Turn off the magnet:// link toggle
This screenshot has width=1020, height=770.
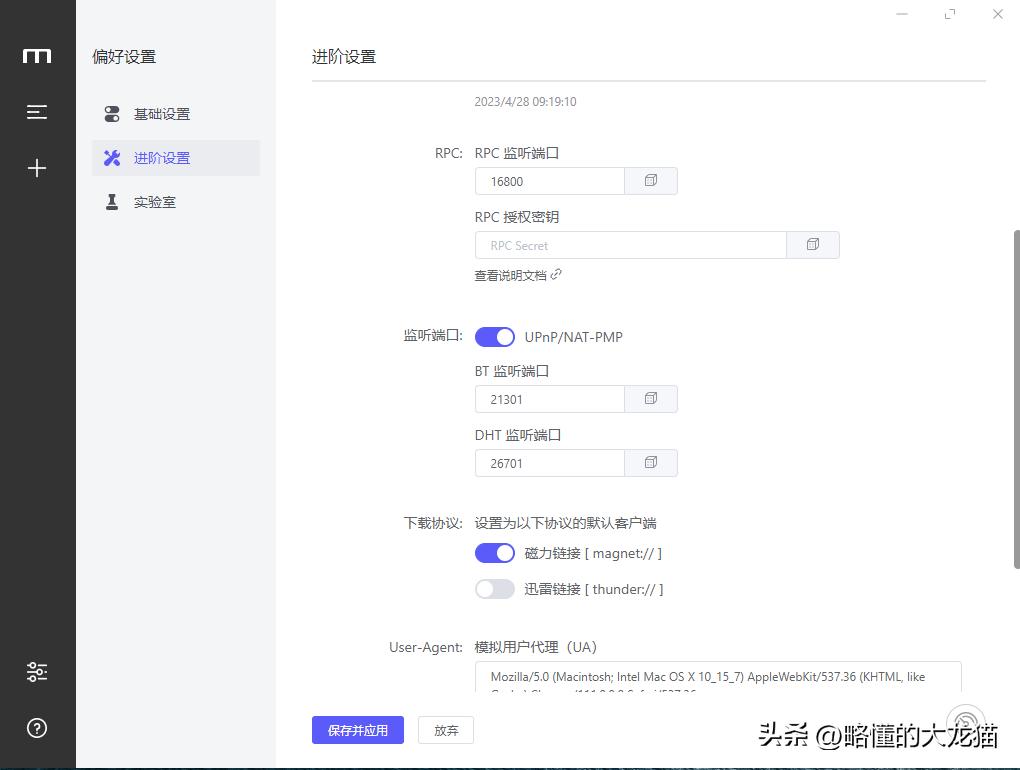(x=494, y=552)
